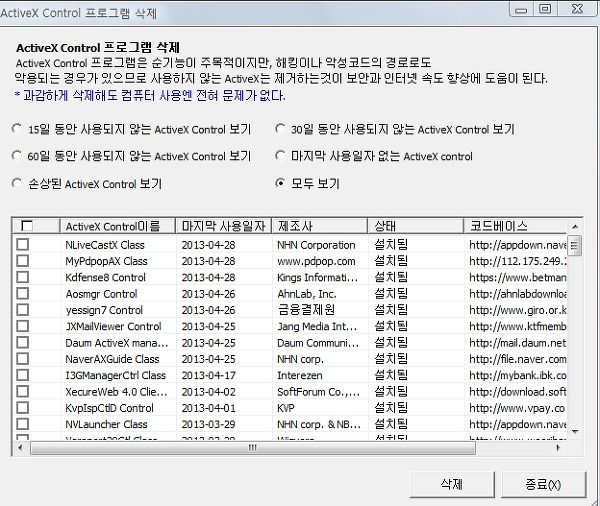Click the KVP manufacturer cell
The height and width of the screenshot is (506, 600).
pos(286,408)
